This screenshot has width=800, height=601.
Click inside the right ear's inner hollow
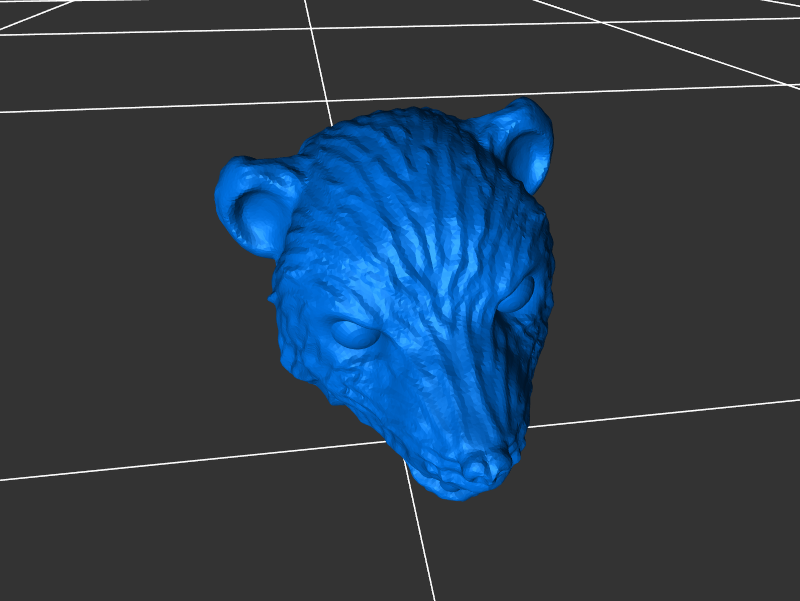coord(528,150)
